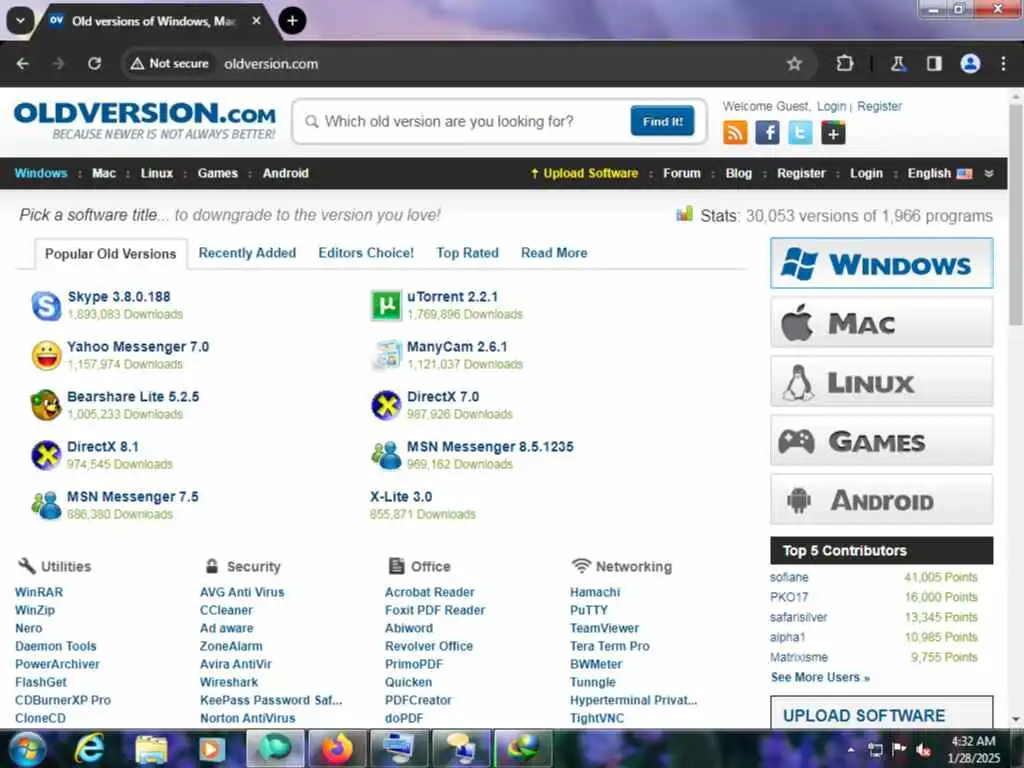Click the big Linux platform button
The width and height of the screenshot is (1024, 768).
pyautogui.click(x=881, y=382)
